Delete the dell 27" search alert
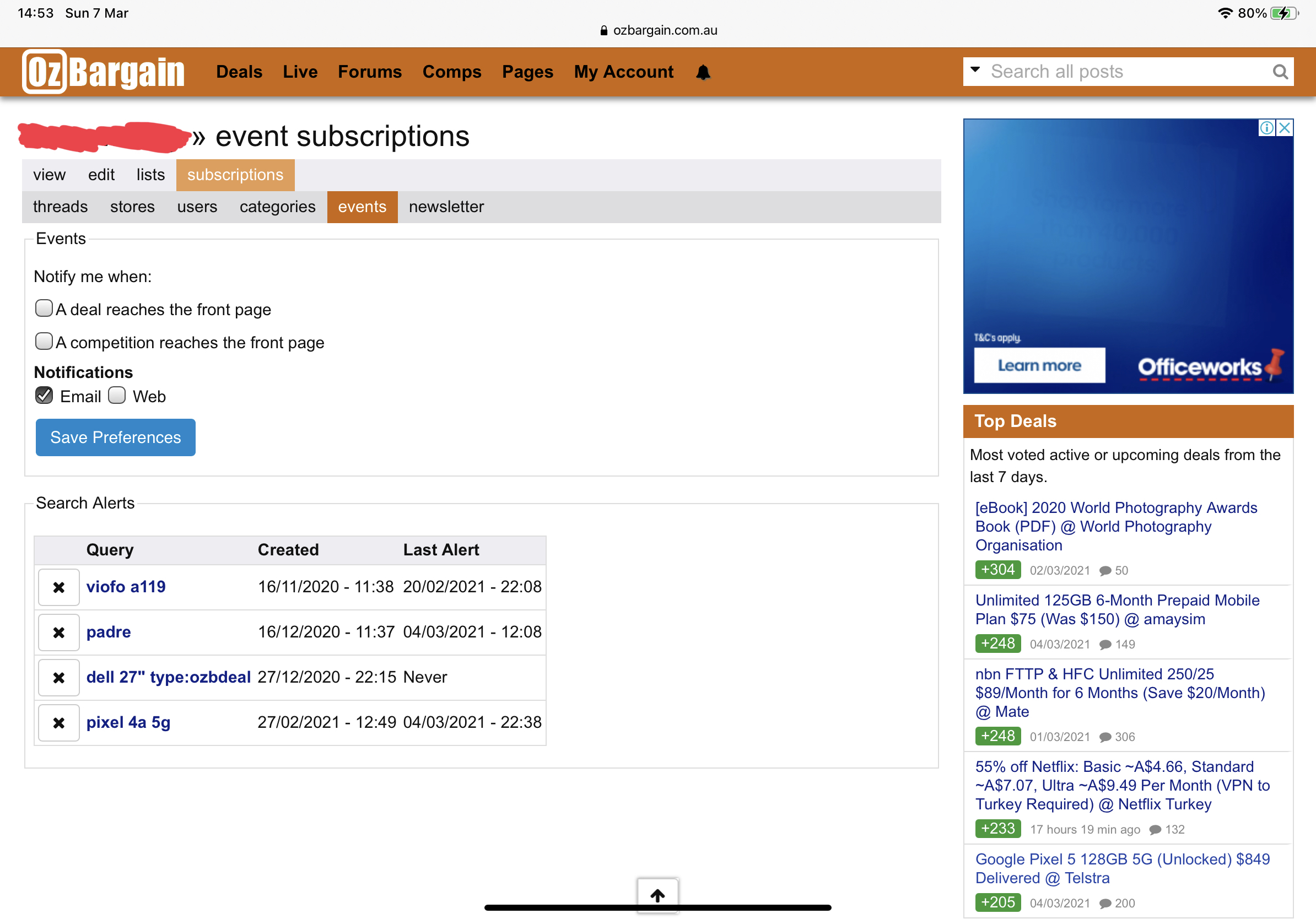 [x=58, y=677]
